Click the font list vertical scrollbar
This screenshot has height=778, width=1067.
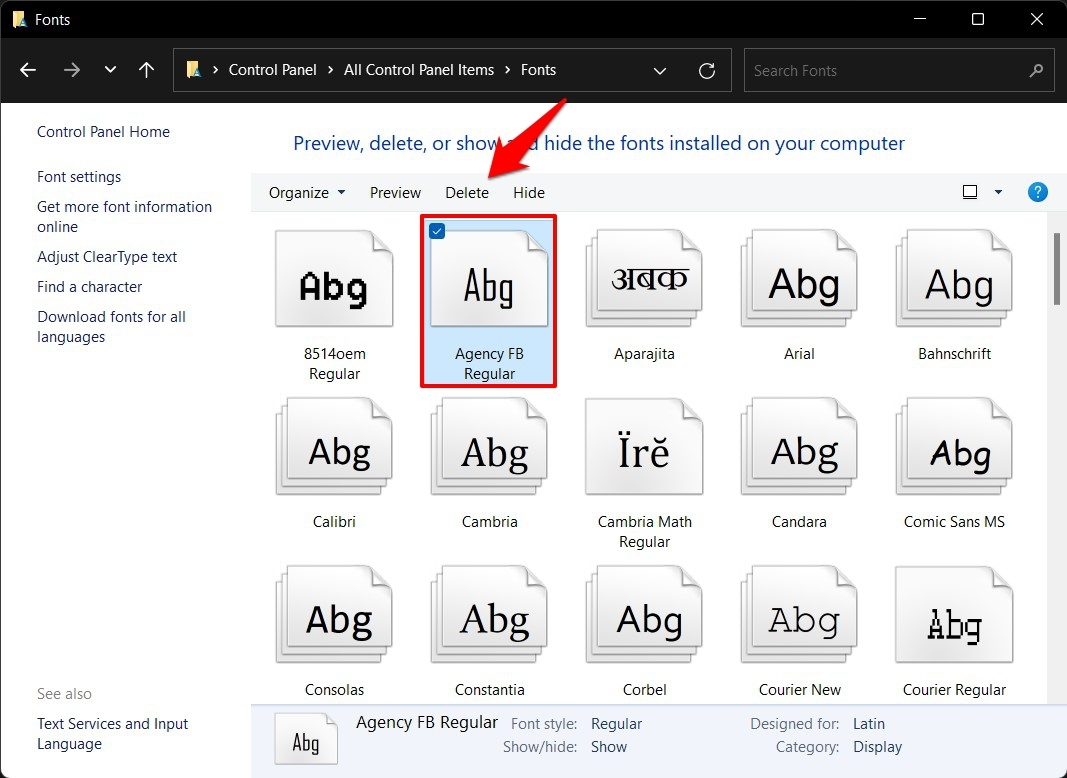1057,268
